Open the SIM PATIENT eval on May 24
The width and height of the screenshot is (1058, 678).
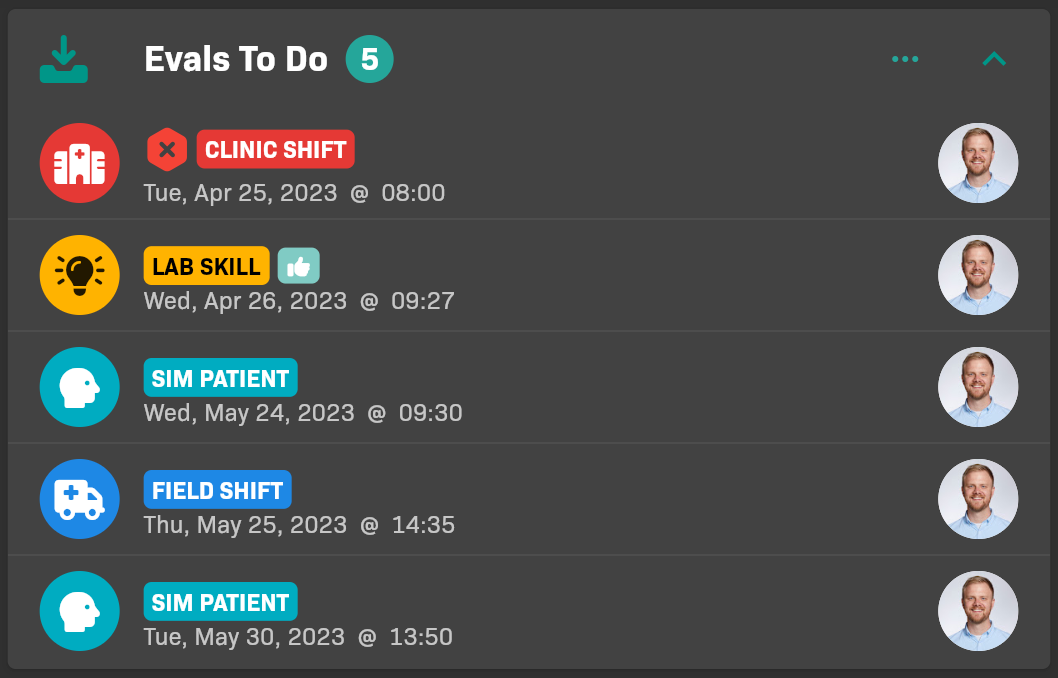point(220,378)
